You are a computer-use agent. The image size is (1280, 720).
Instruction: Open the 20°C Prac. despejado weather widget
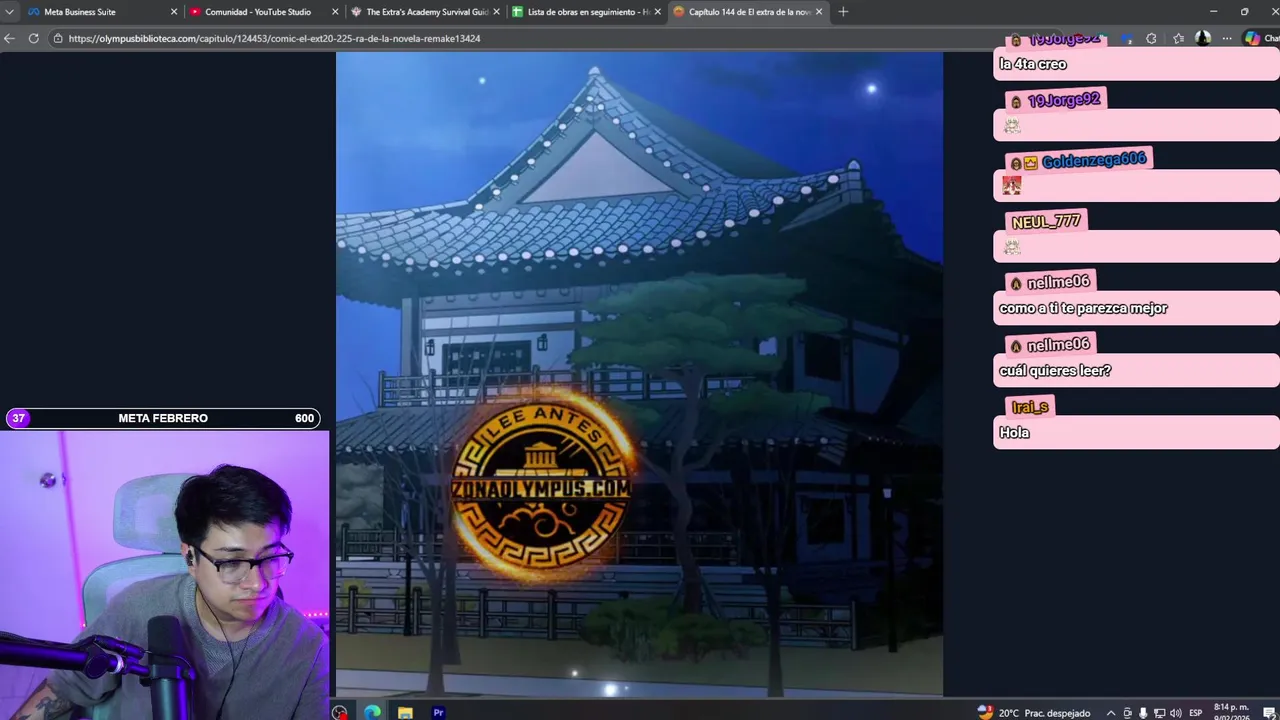tap(1034, 713)
